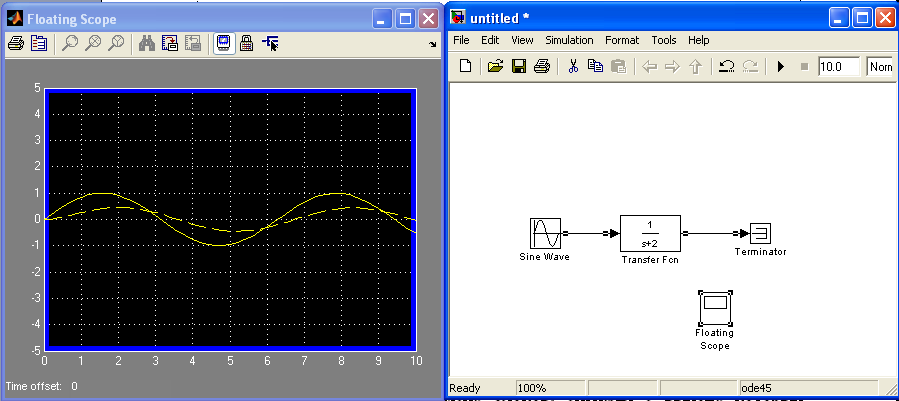Click the Redo icon in model toolbar

pos(750,67)
